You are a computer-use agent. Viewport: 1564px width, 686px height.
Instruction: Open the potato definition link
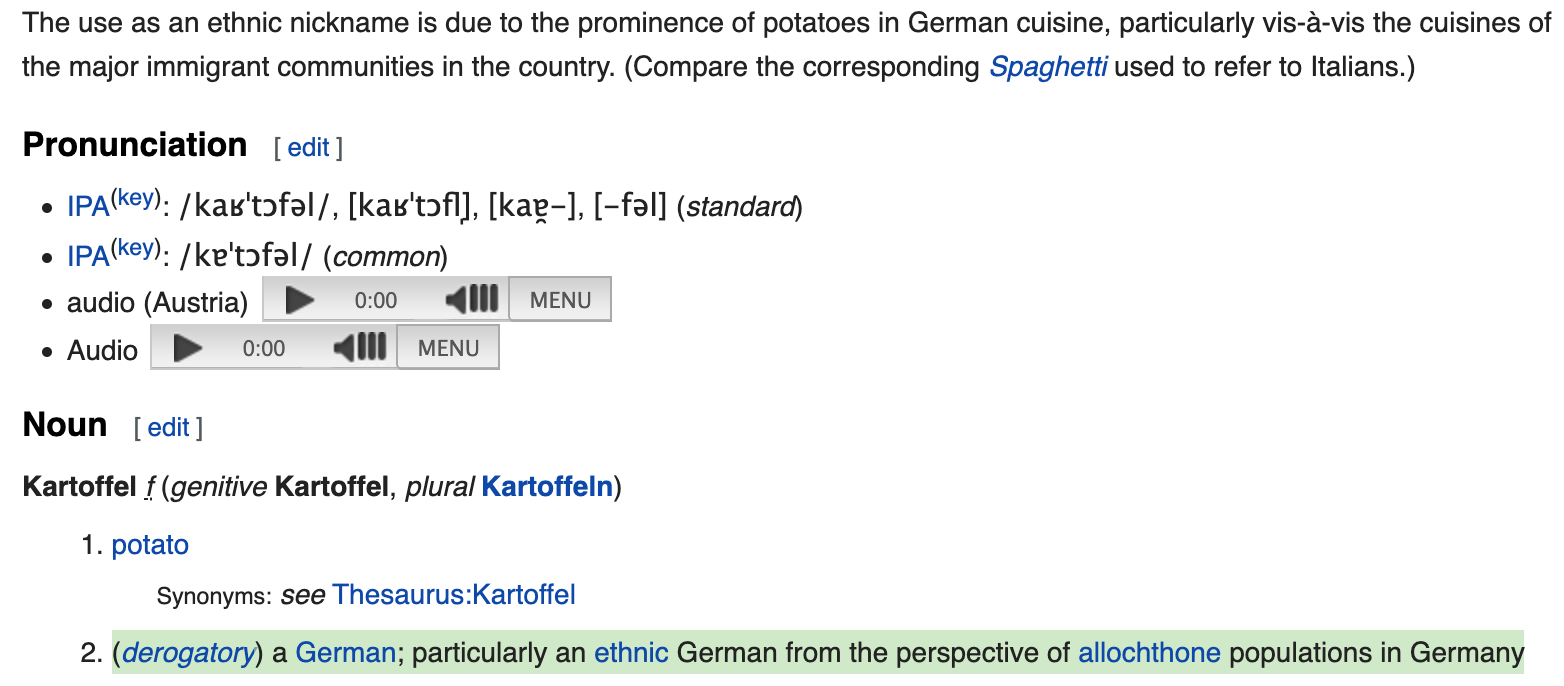tap(150, 545)
